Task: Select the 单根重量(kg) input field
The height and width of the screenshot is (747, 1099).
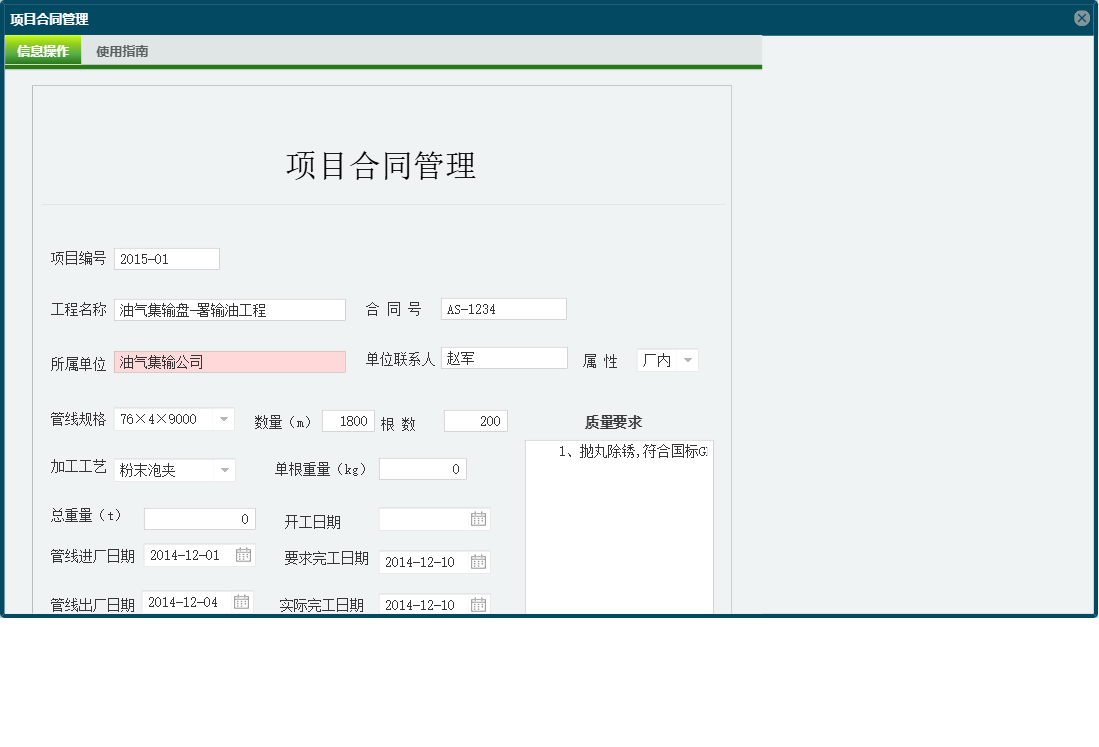Action: coord(422,468)
